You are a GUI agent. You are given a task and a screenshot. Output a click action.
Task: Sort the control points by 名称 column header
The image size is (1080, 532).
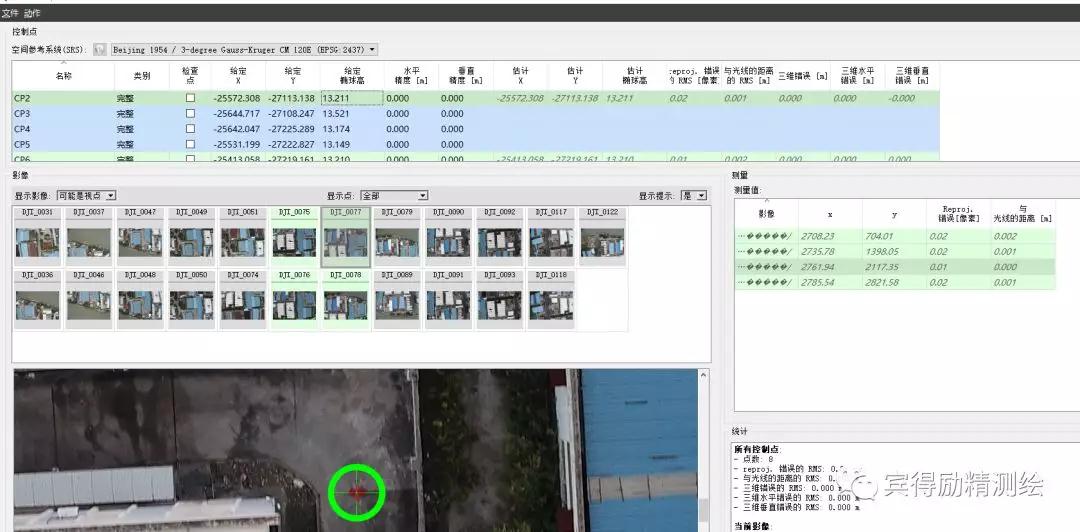63,76
